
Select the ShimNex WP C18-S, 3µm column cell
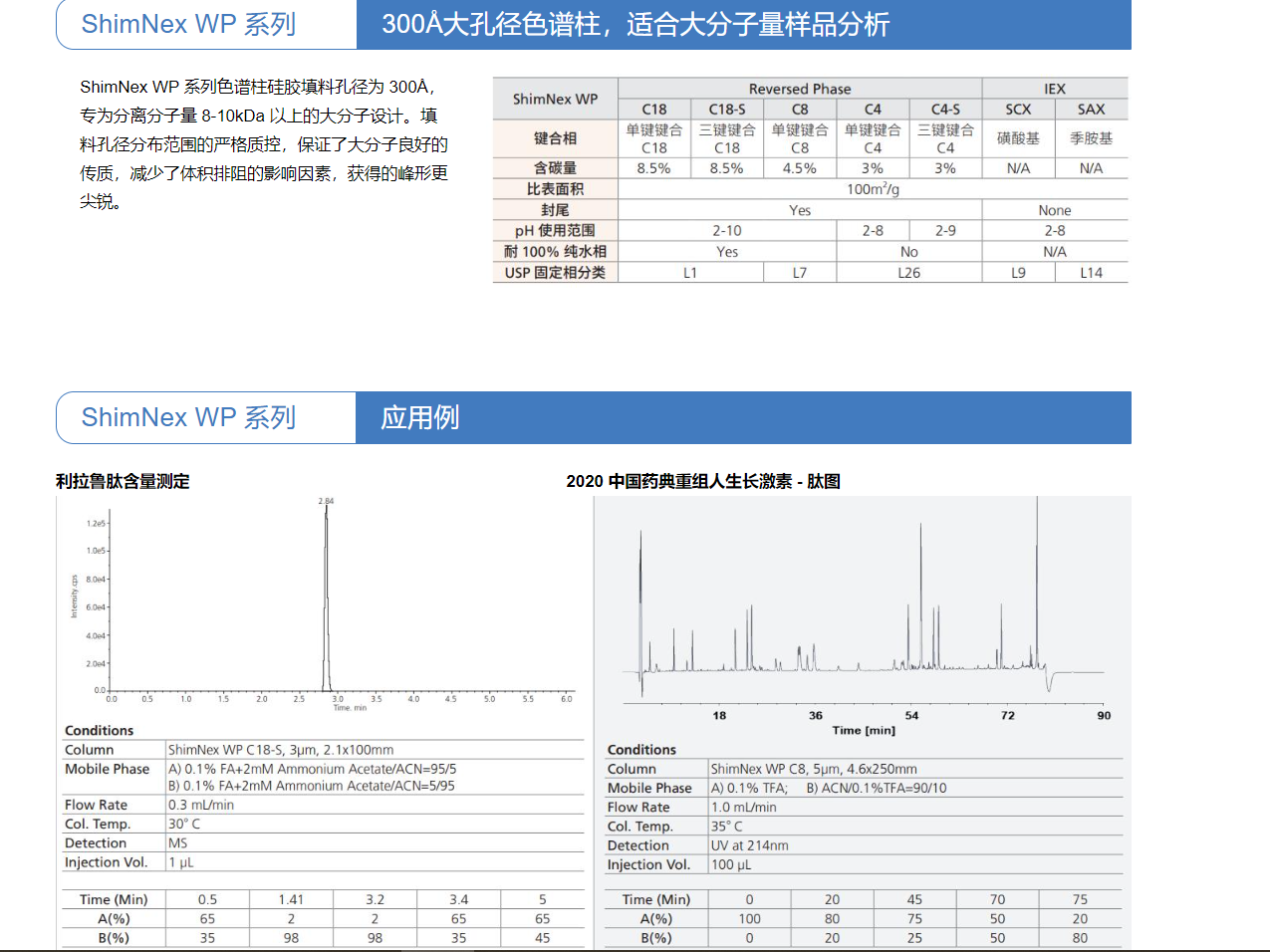(x=281, y=750)
